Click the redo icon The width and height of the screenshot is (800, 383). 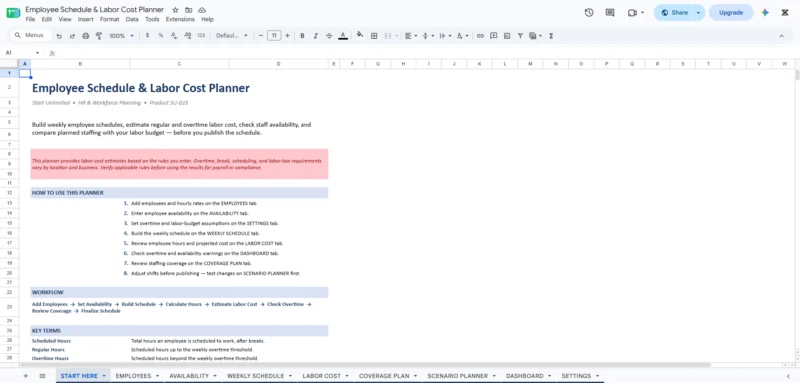(x=72, y=36)
